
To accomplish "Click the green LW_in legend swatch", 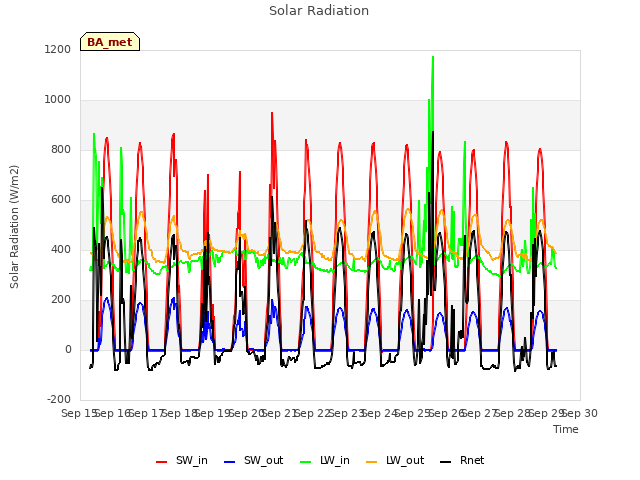I will (306, 462).
